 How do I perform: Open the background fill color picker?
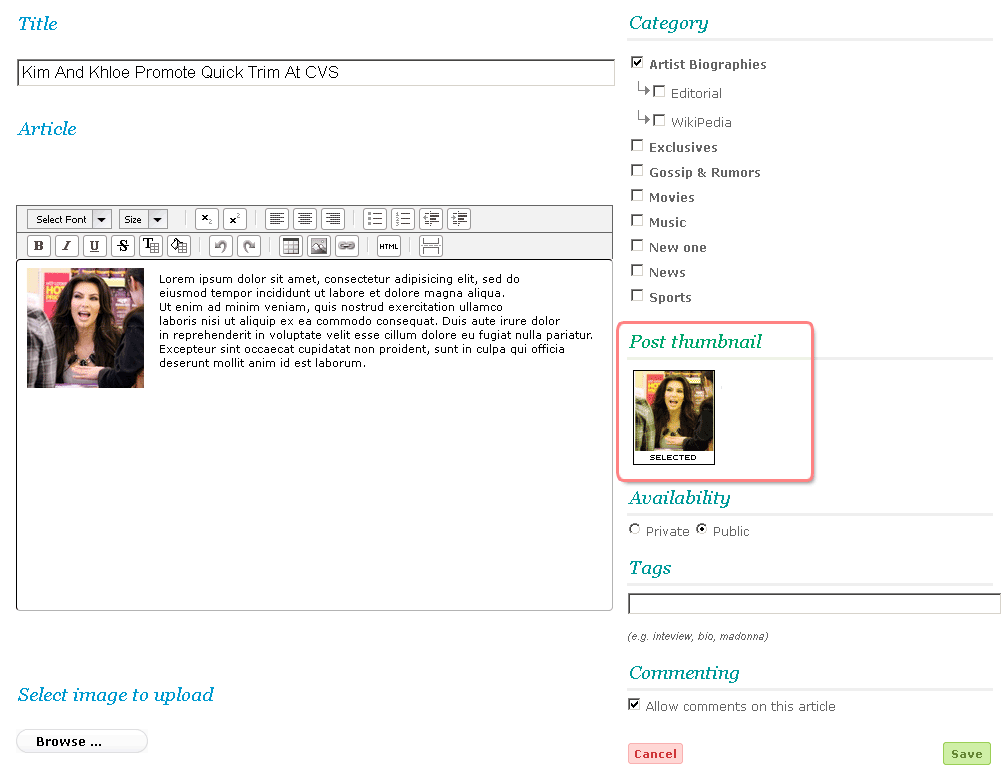click(179, 246)
